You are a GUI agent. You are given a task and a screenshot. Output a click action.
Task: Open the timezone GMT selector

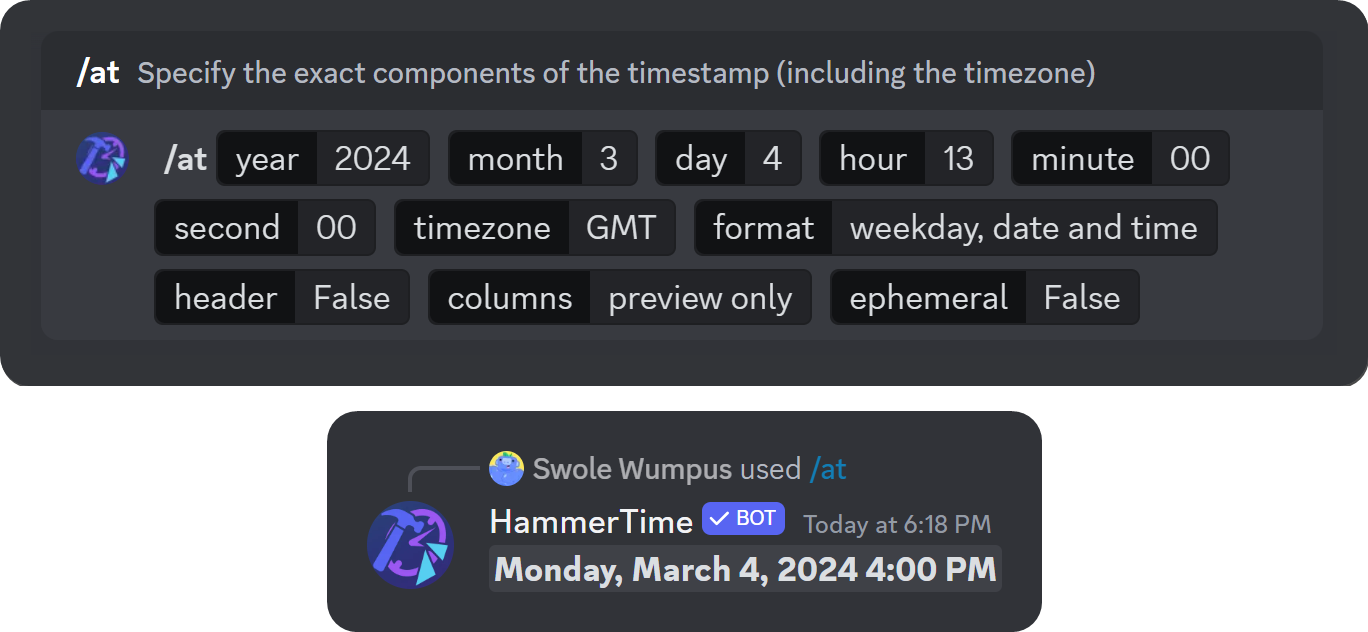coord(534,227)
